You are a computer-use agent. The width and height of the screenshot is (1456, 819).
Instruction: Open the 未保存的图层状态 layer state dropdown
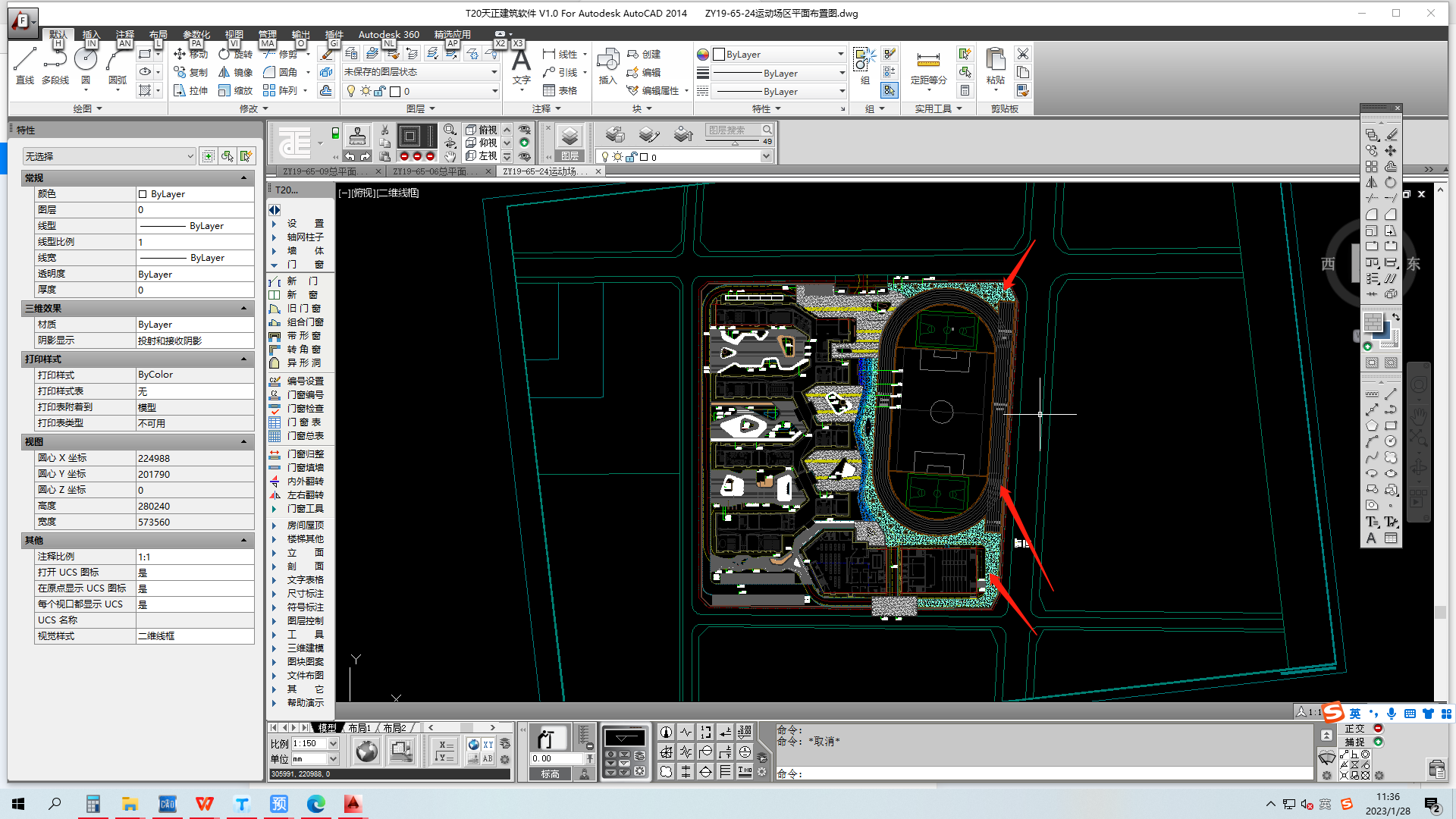[x=420, y=72]
